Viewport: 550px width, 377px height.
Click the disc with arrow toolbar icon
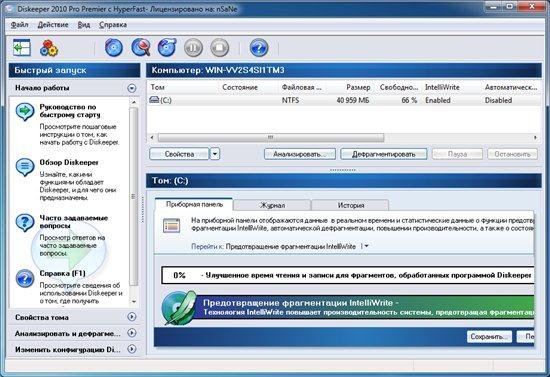[167, 48]
